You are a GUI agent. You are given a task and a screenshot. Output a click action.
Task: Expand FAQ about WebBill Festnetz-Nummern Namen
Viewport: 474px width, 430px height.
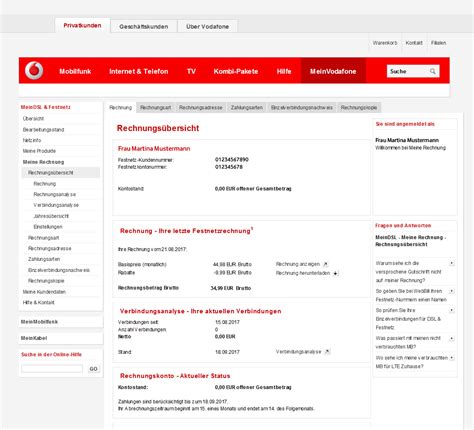click(x=452, y=291)
